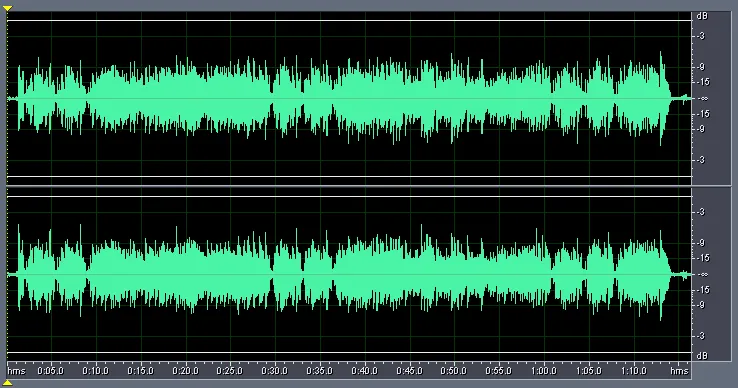The height and width of the screenshot is (388, 738).
Task: Click the 0:55.0 mark on time ruler
Action: (499, 371)
